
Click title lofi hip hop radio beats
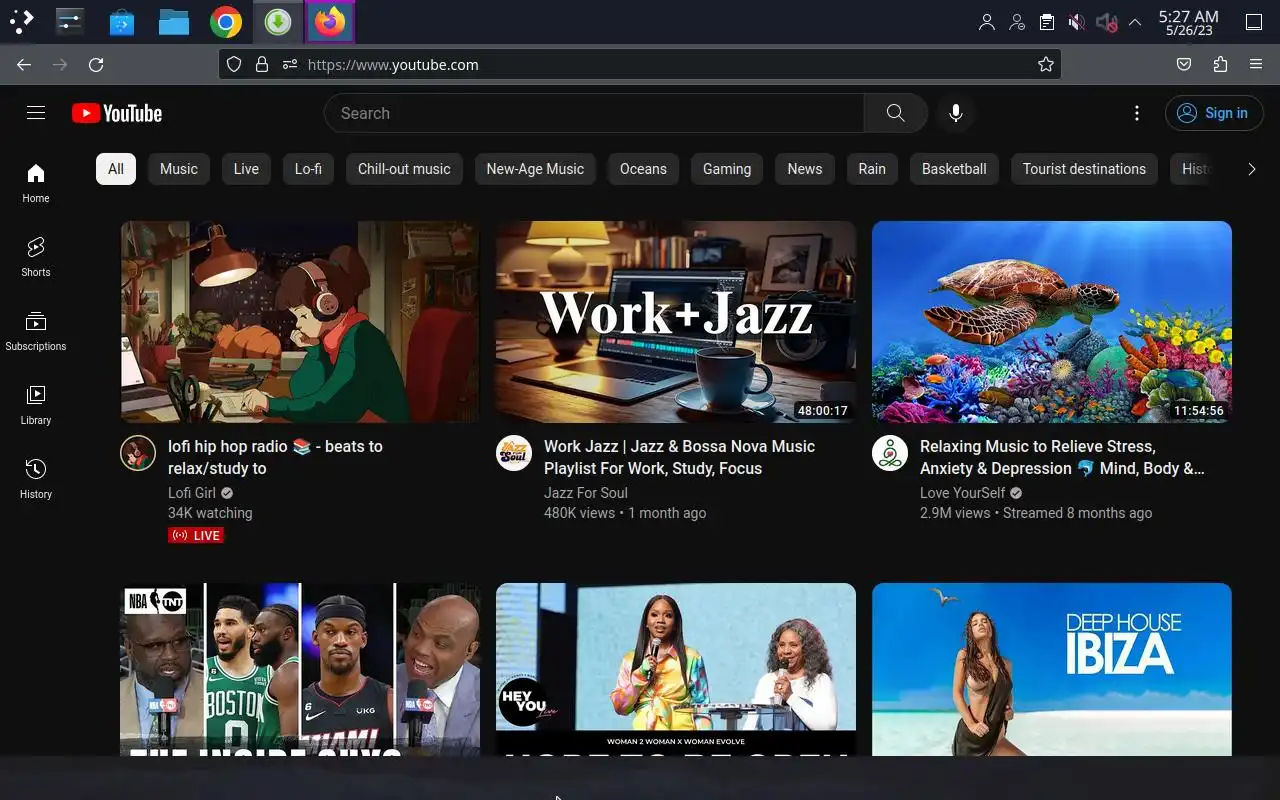[x=275, y=457]
